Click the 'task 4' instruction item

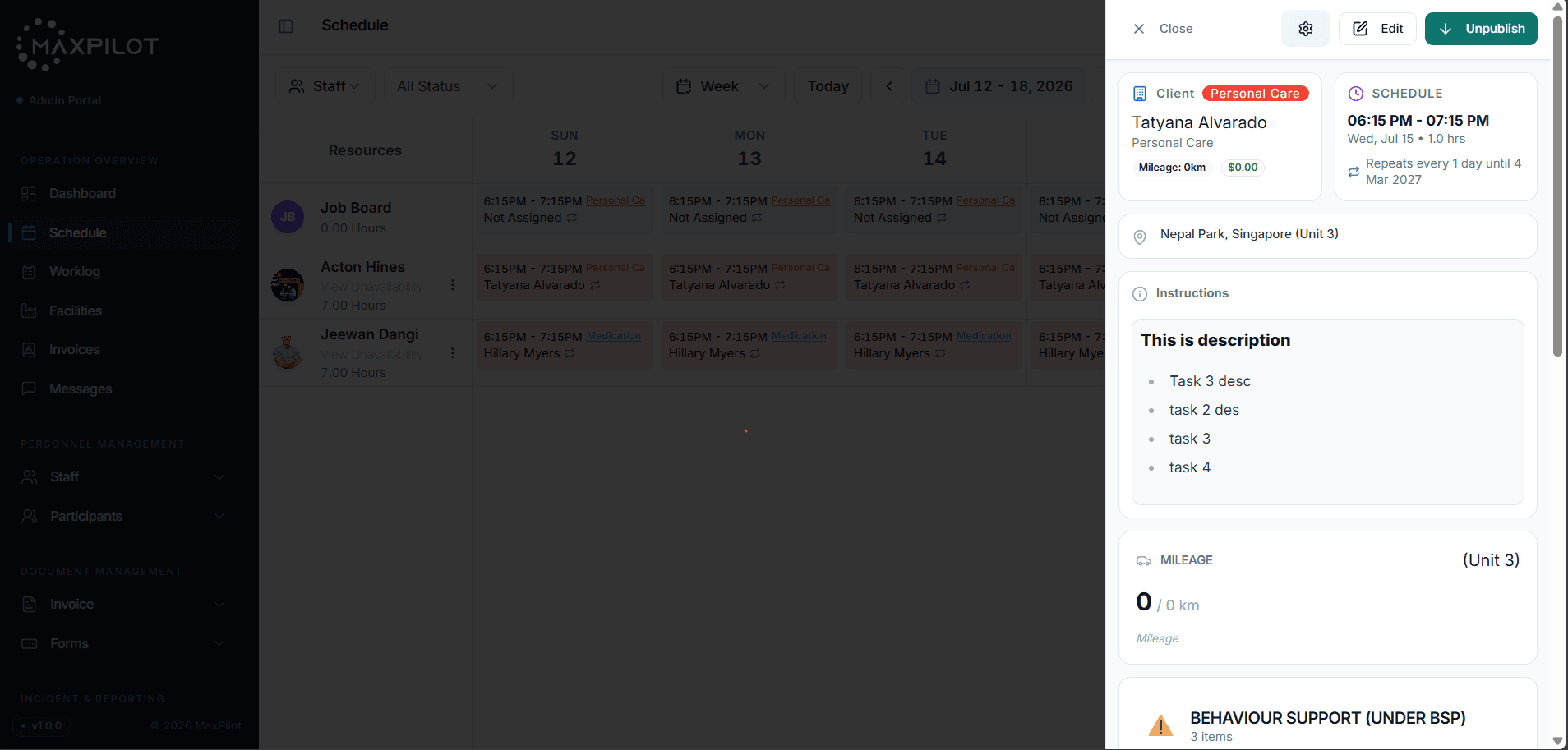(x=1190, y=467)
